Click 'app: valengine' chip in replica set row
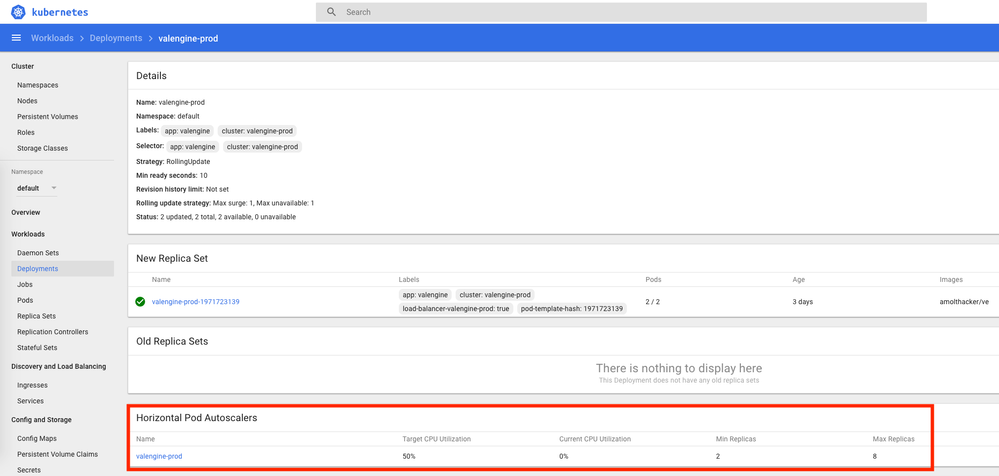 click(x=426, y=295)
